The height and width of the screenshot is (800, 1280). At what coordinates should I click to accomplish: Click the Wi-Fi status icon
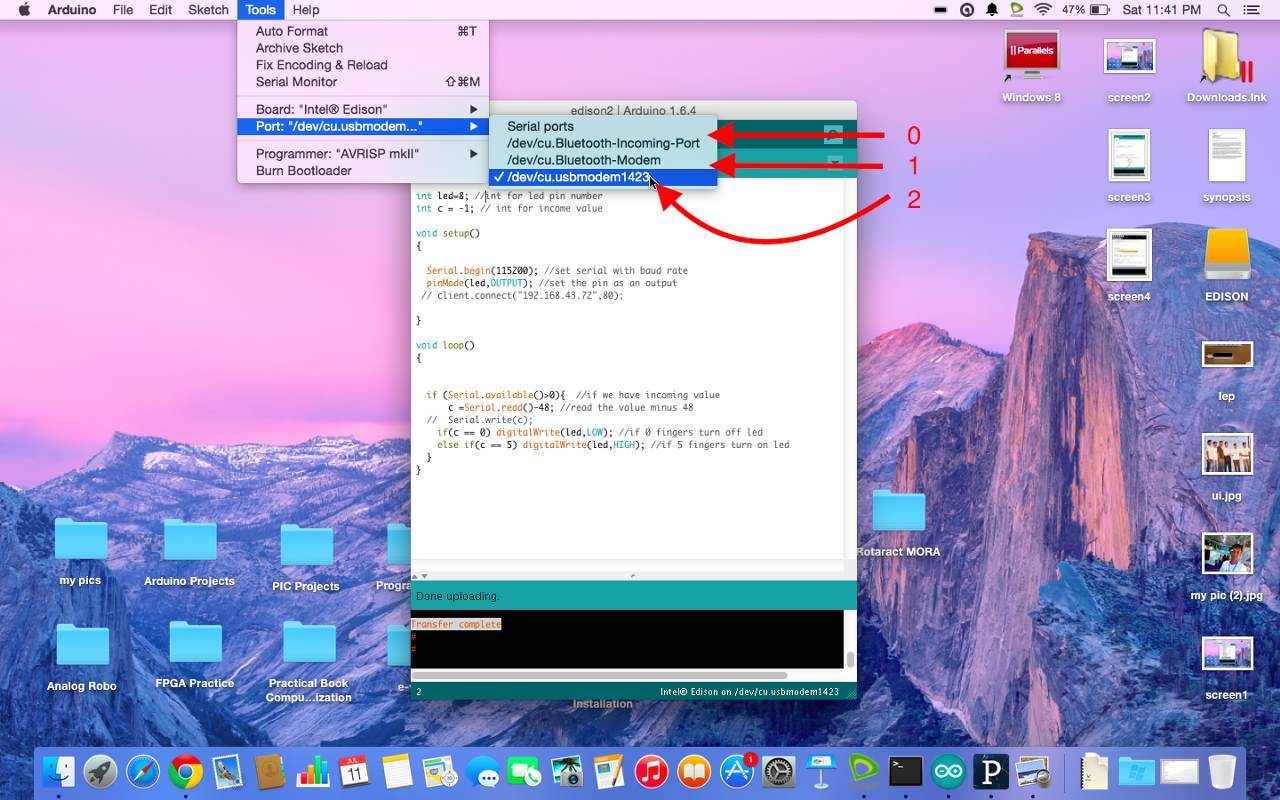1043,10
